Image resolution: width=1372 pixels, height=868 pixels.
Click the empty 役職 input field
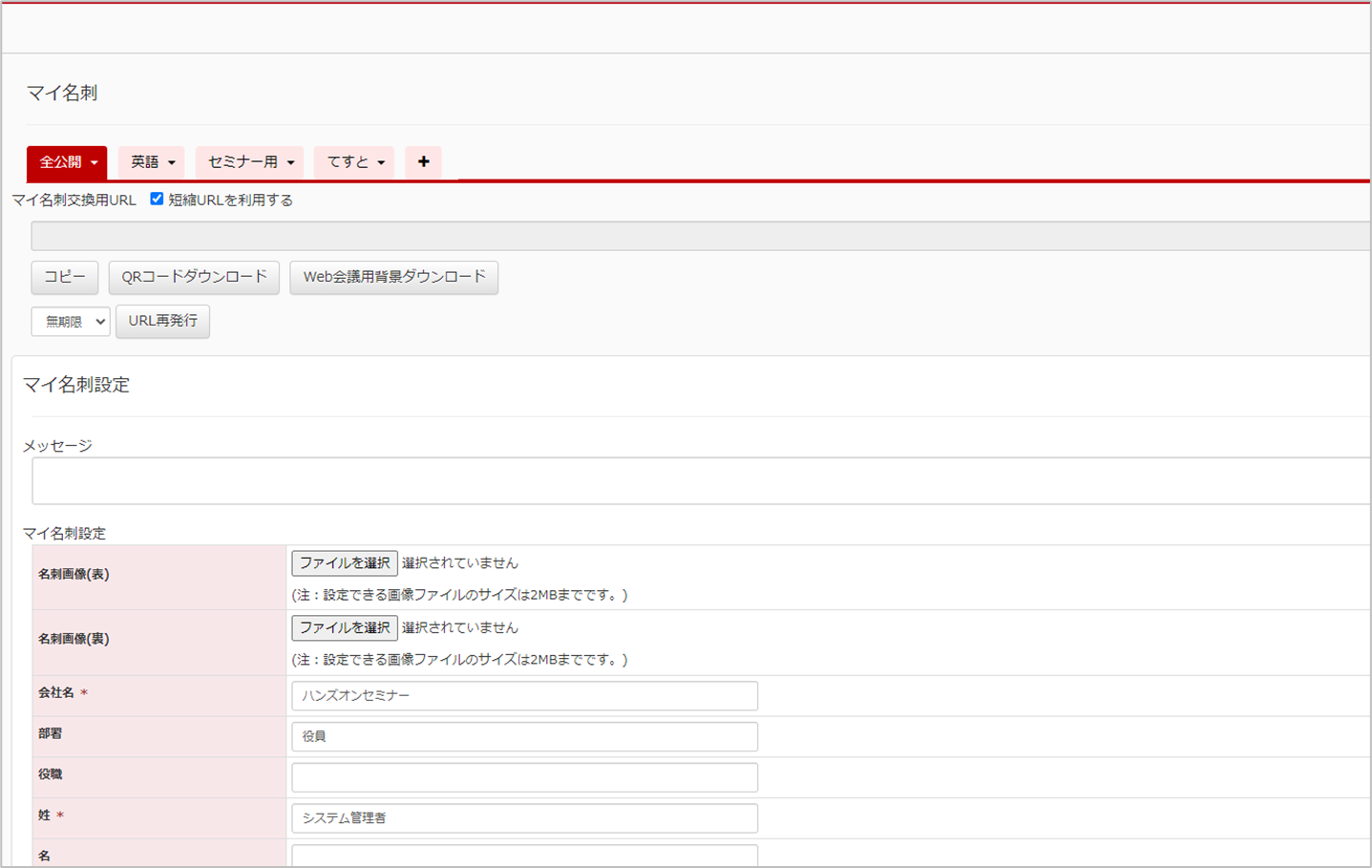524,777
